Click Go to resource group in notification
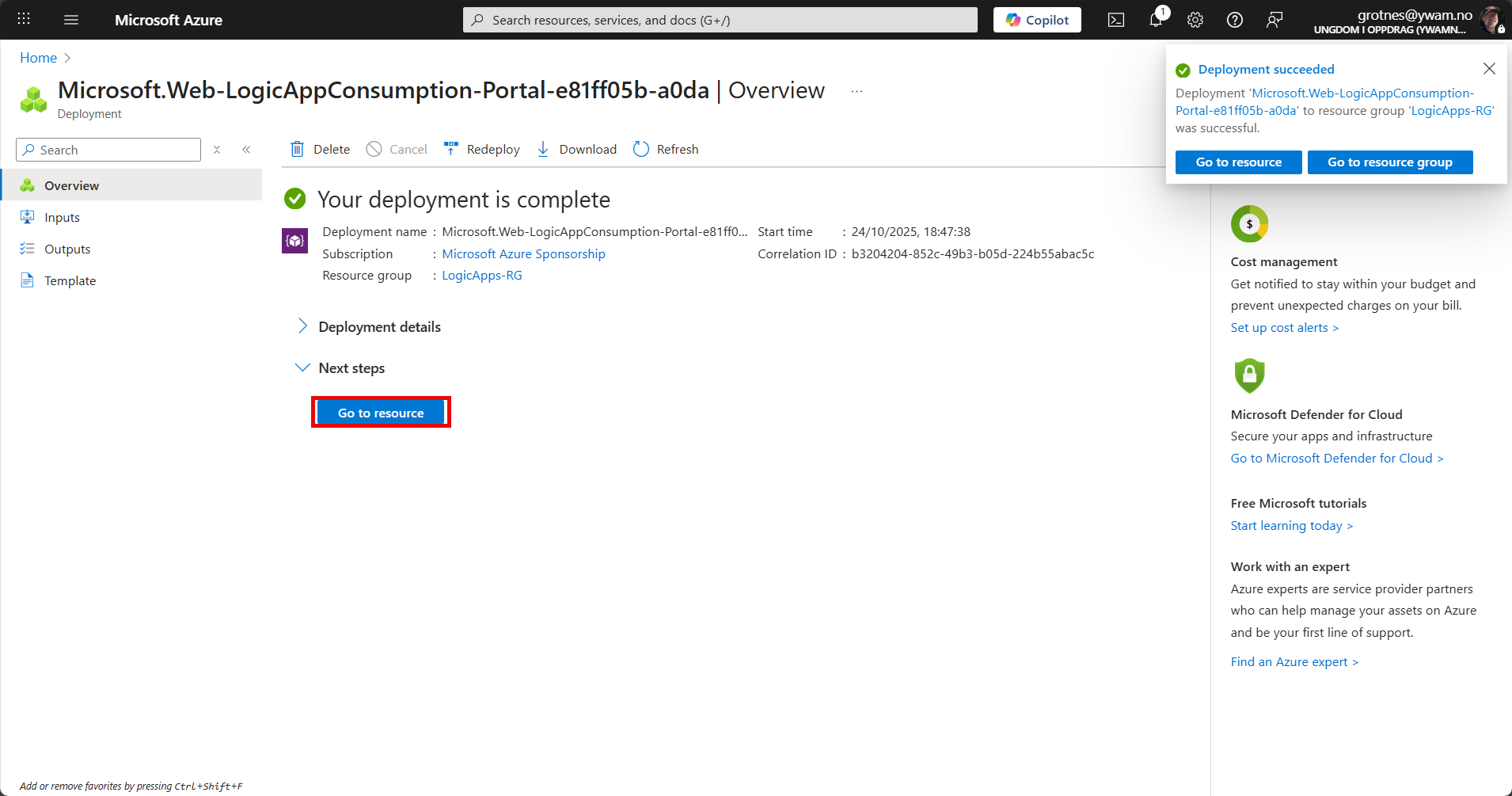1512x796 pixels. pos(1389,162)
